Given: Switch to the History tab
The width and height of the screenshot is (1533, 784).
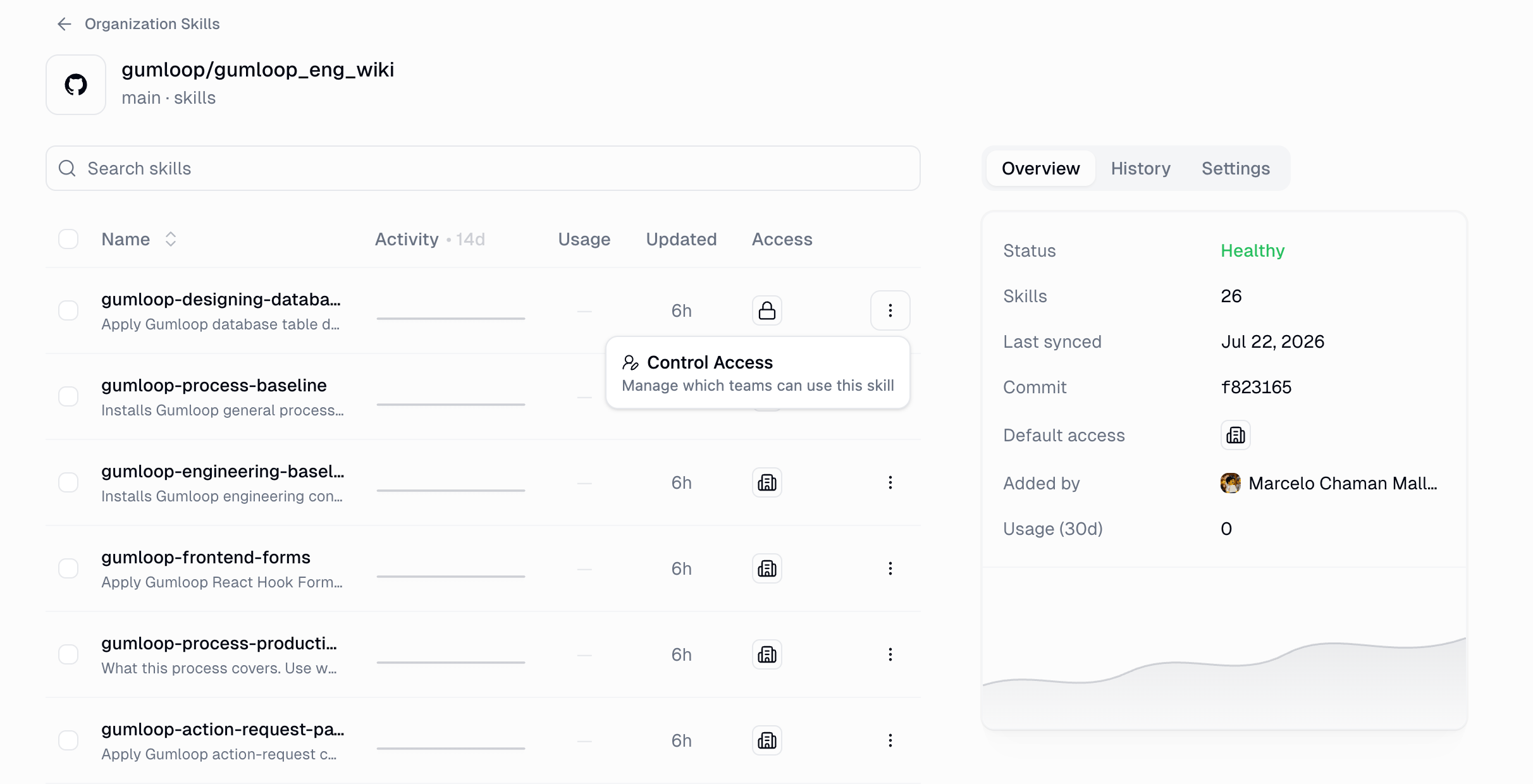Looking at the screenshot, I should [1140, 168].
